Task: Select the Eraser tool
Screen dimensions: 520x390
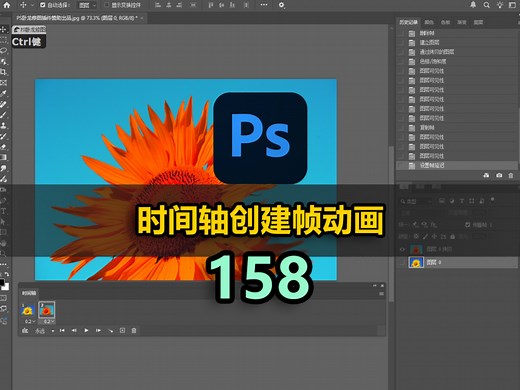Action: tap(4, 147)
